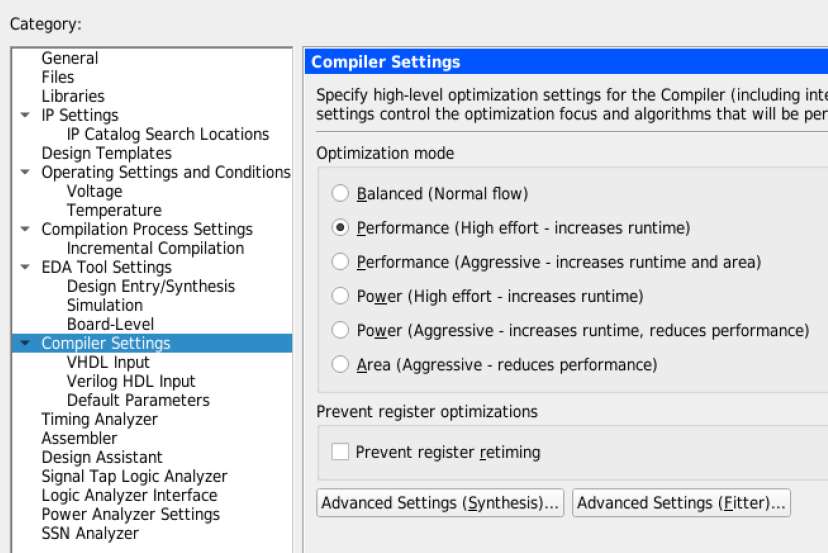Go to the Timing Analyzer category

pyautogui.click(x=99, y=419)
